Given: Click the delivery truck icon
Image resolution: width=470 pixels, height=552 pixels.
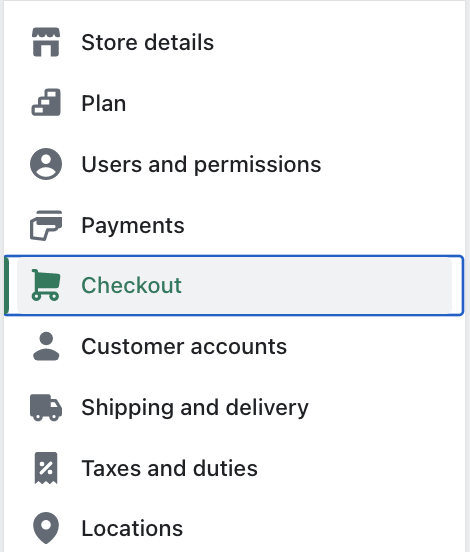Looking at the screenshot, I should [46, 407].
